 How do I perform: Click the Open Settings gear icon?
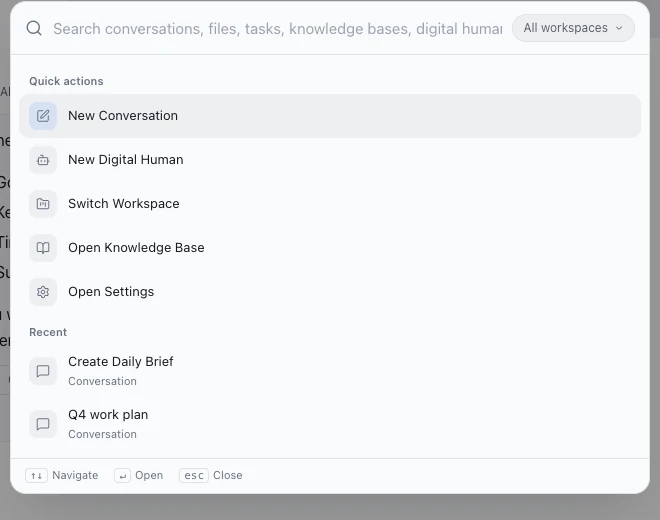(43, 292)
